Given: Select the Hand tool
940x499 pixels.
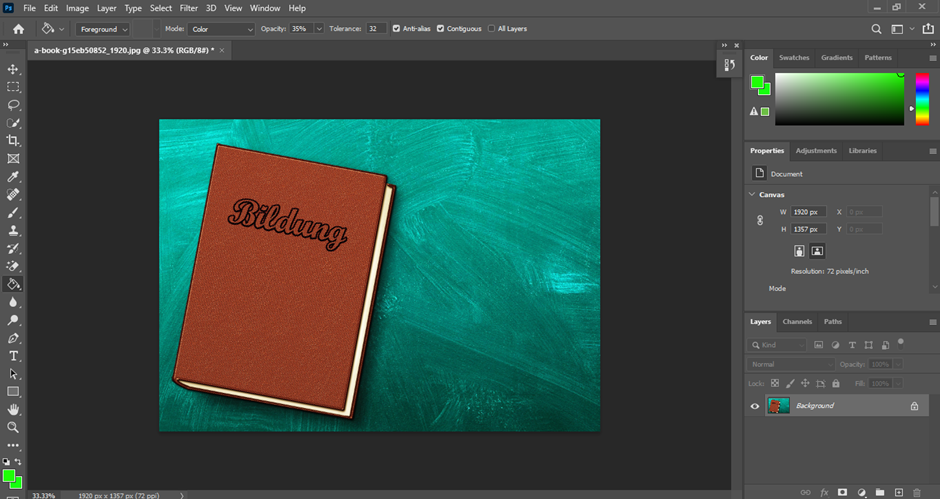Looking at the screenshot, I should [13, 410].
